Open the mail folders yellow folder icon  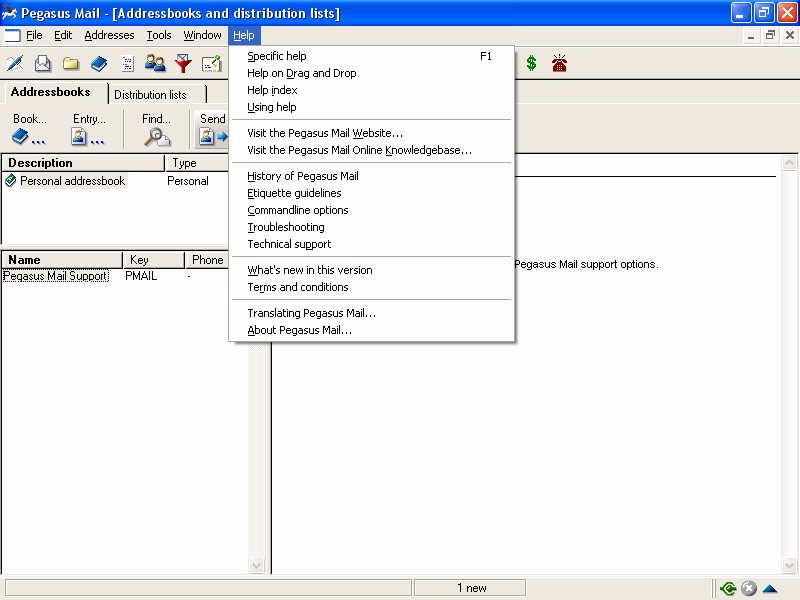click(x=71, y=63)
